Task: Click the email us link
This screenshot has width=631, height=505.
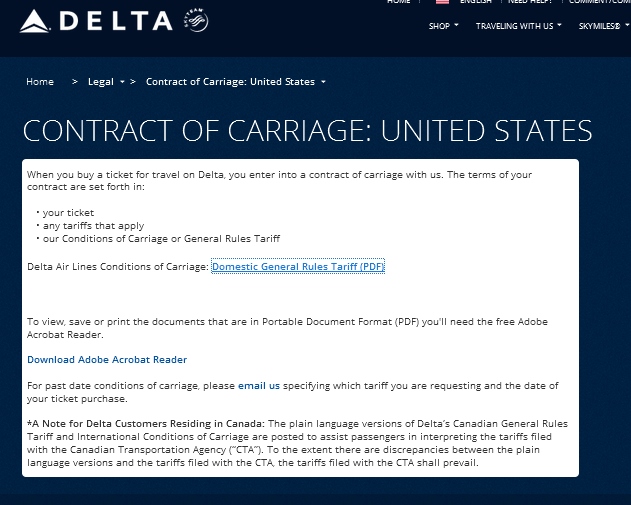Action: click(259, 385)
